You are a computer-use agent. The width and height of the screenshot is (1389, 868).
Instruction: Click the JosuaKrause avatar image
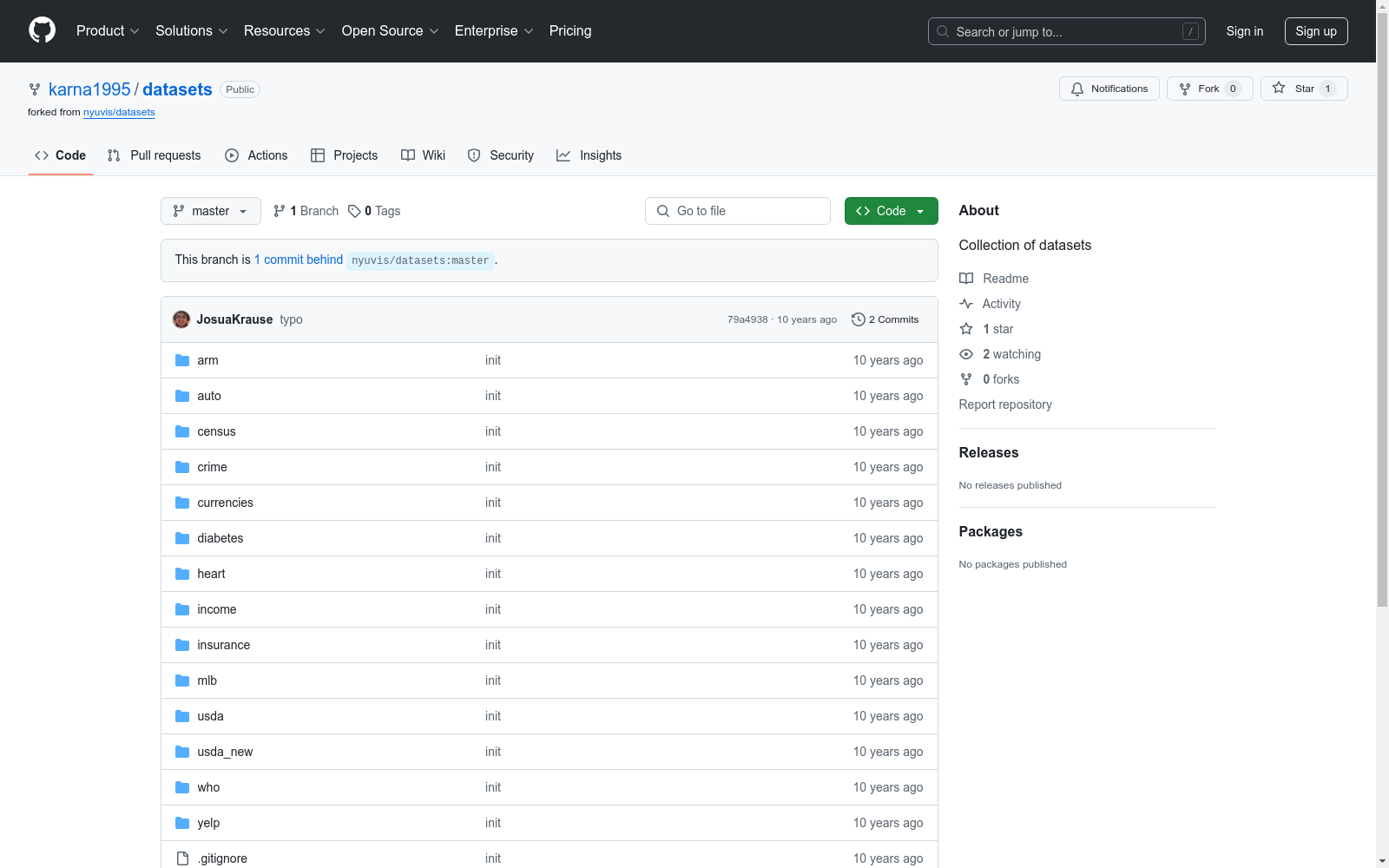click(x=181, y=319)
